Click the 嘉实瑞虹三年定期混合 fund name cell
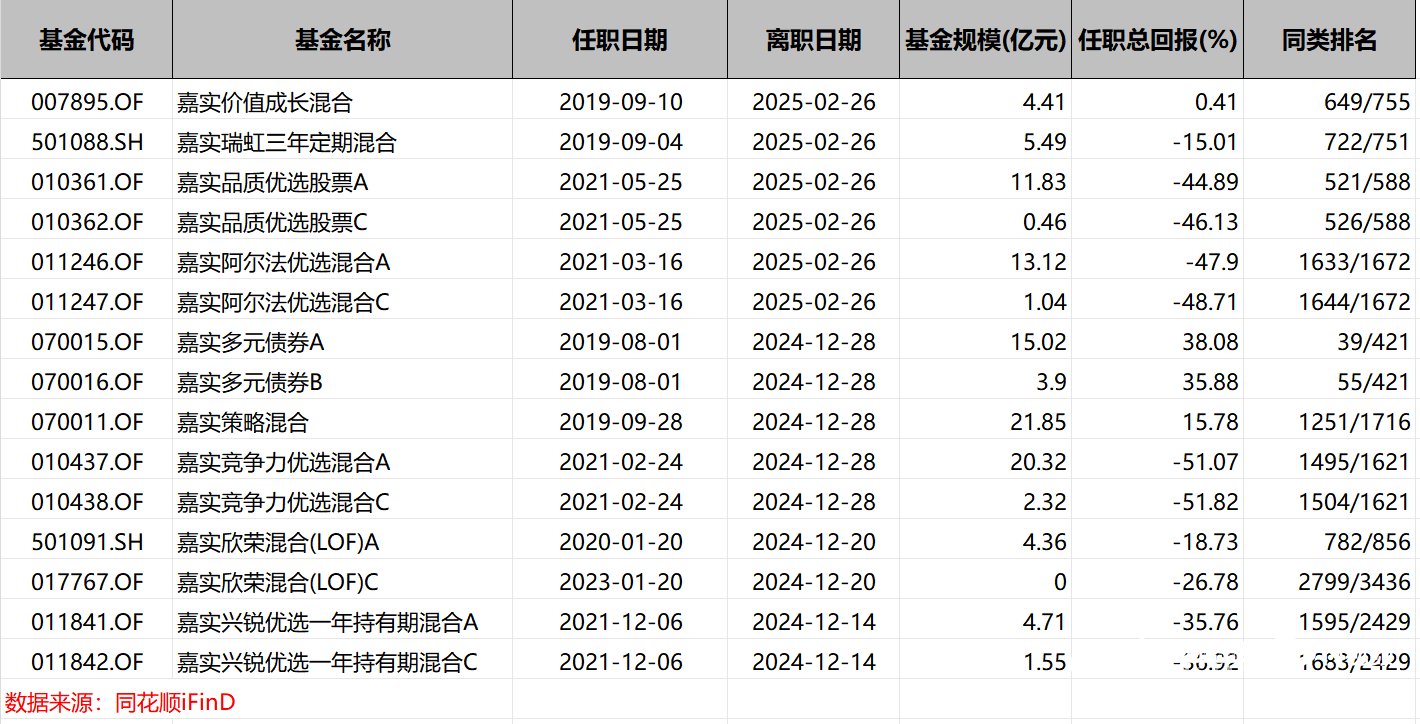The image size is (1420, 724). click(x=287, y=142)
